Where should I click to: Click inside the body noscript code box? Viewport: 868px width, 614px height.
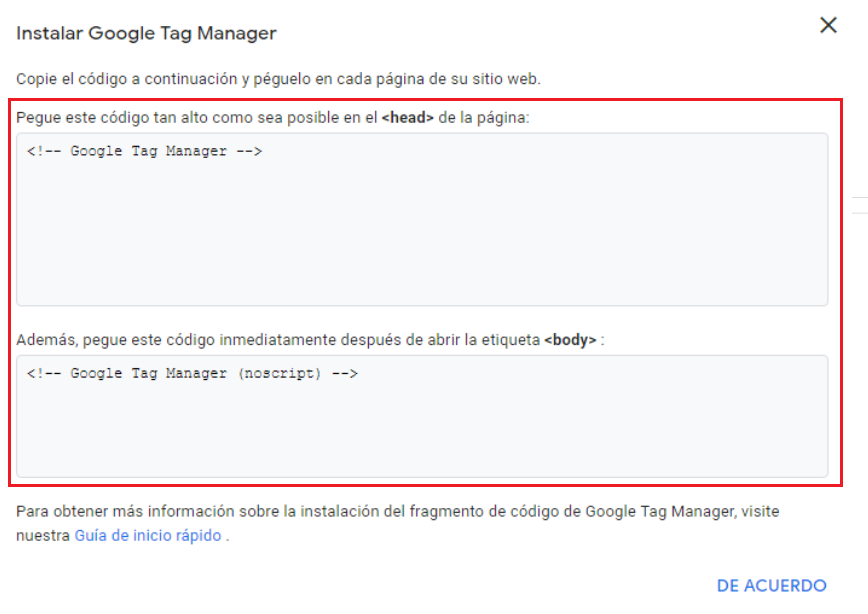[422, 416]
